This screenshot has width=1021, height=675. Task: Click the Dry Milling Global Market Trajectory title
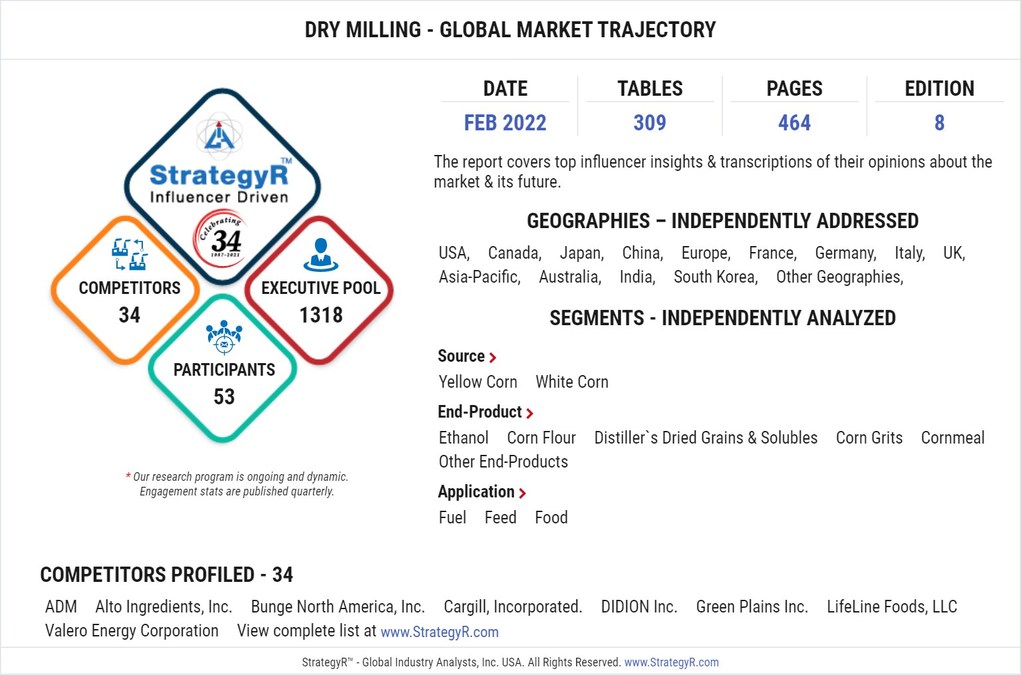click(x=510, y=29)
